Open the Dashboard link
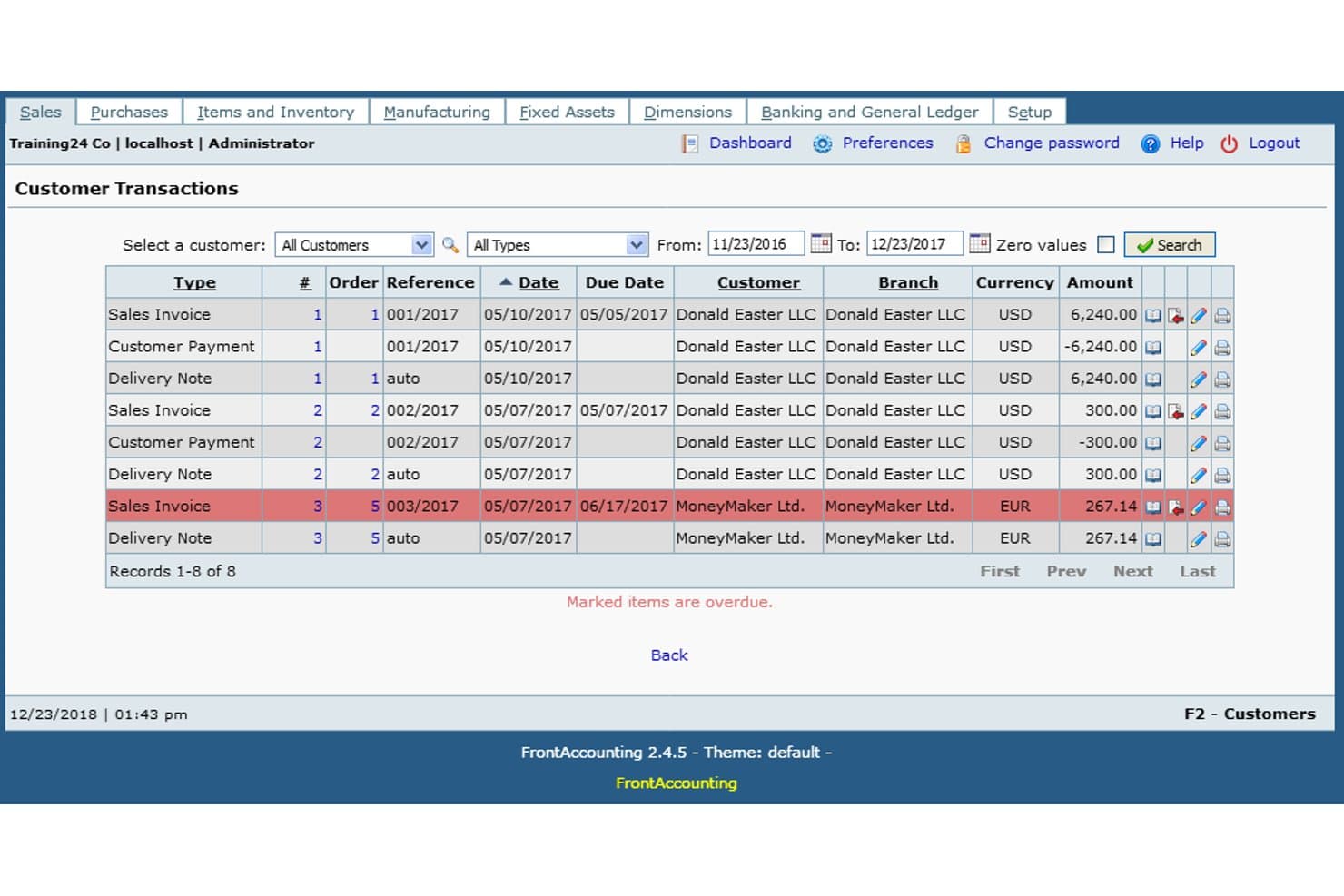The height and width of the screenshot is (896, 1344). 750,143
